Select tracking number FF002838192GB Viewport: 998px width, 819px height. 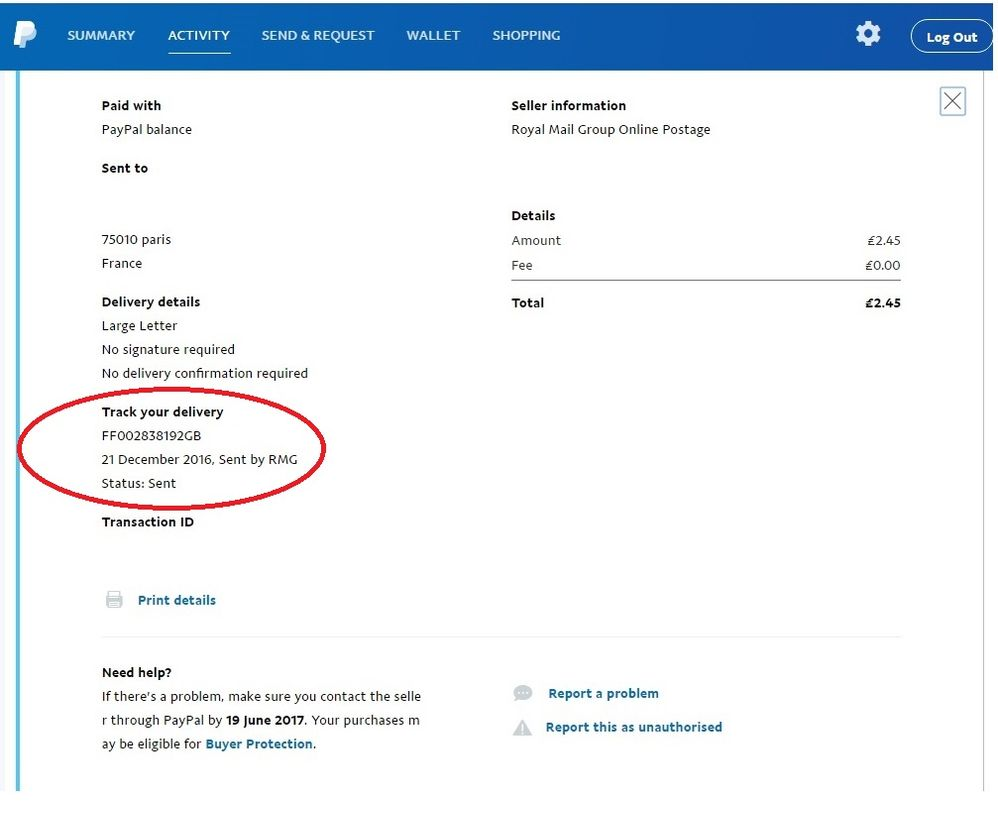point(151,436)
